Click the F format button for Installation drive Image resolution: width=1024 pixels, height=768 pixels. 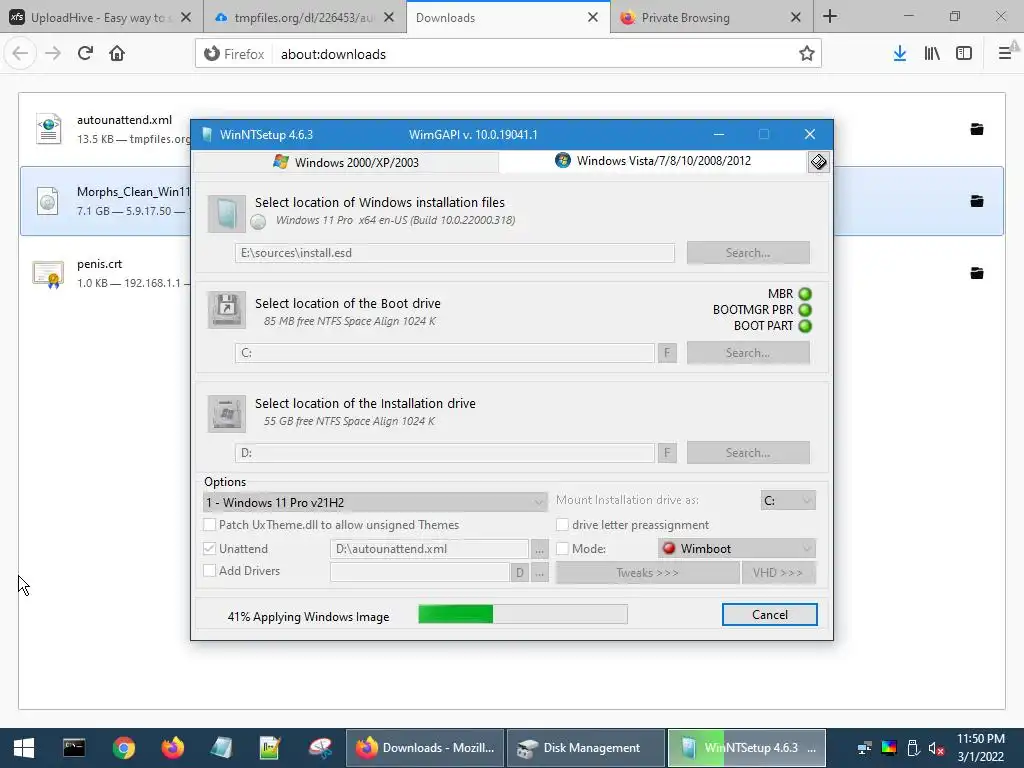667,453
